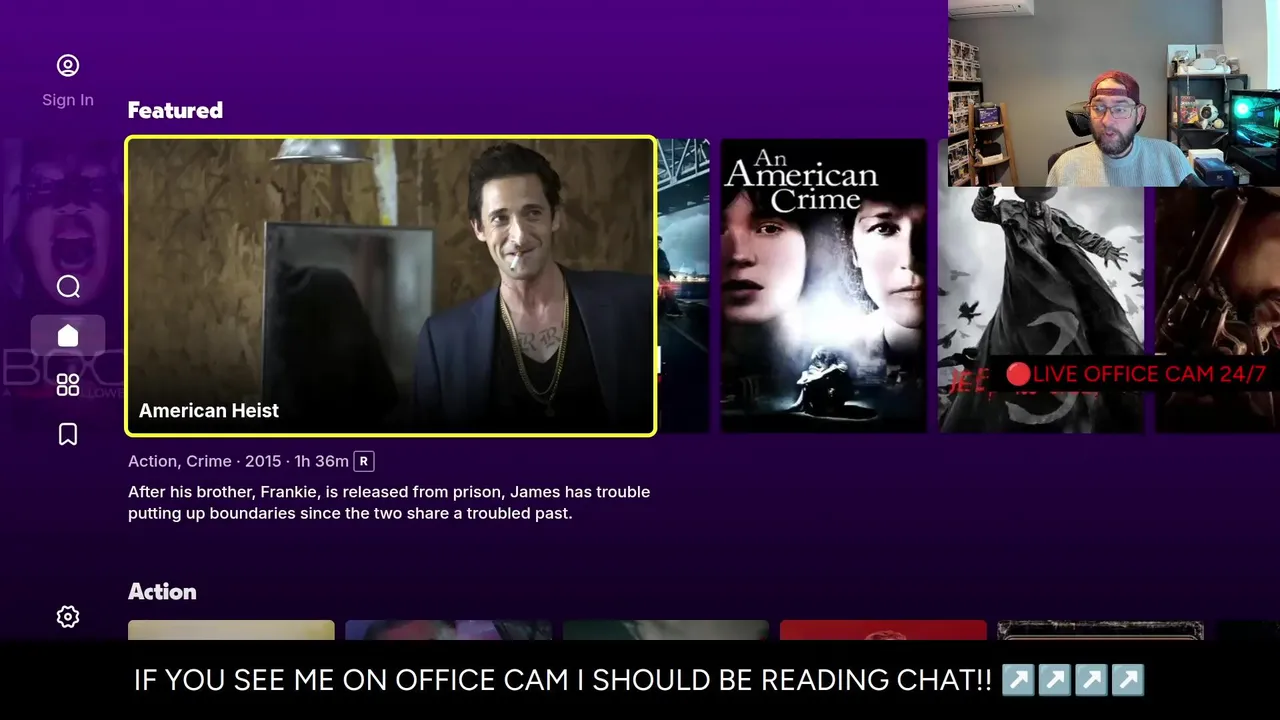Select the Home icon in sidebar
The image size is (1280, 720).
(x=68, y=335)
